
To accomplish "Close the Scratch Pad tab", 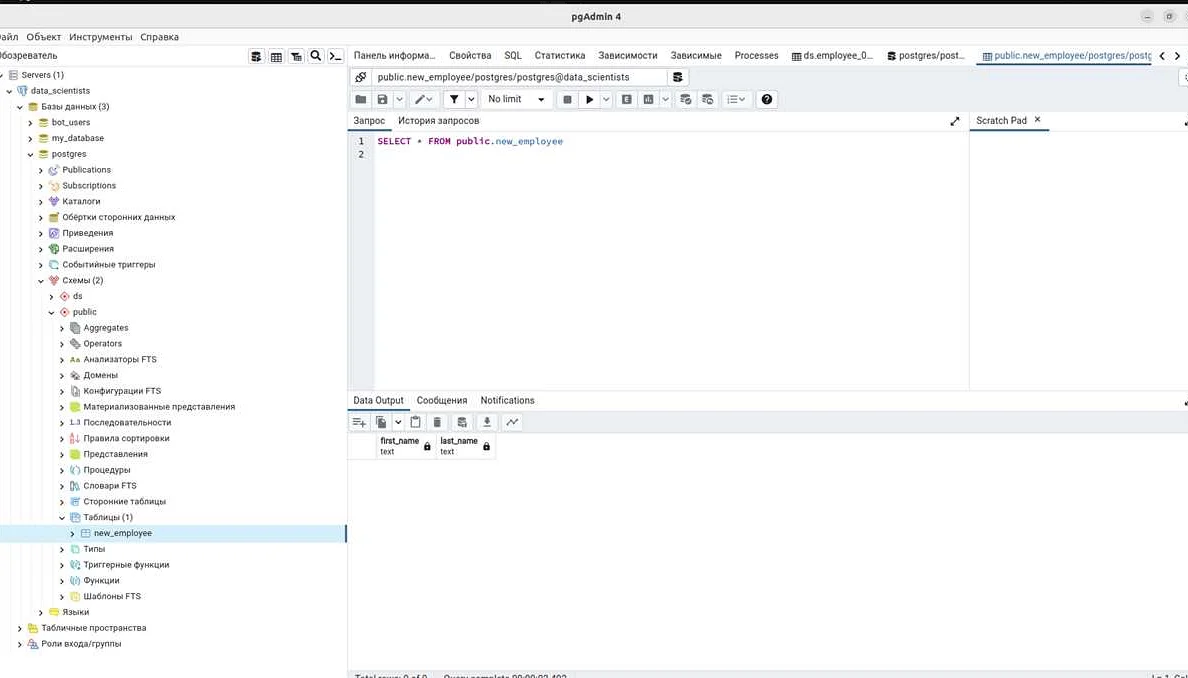I will click(1037, 120).
